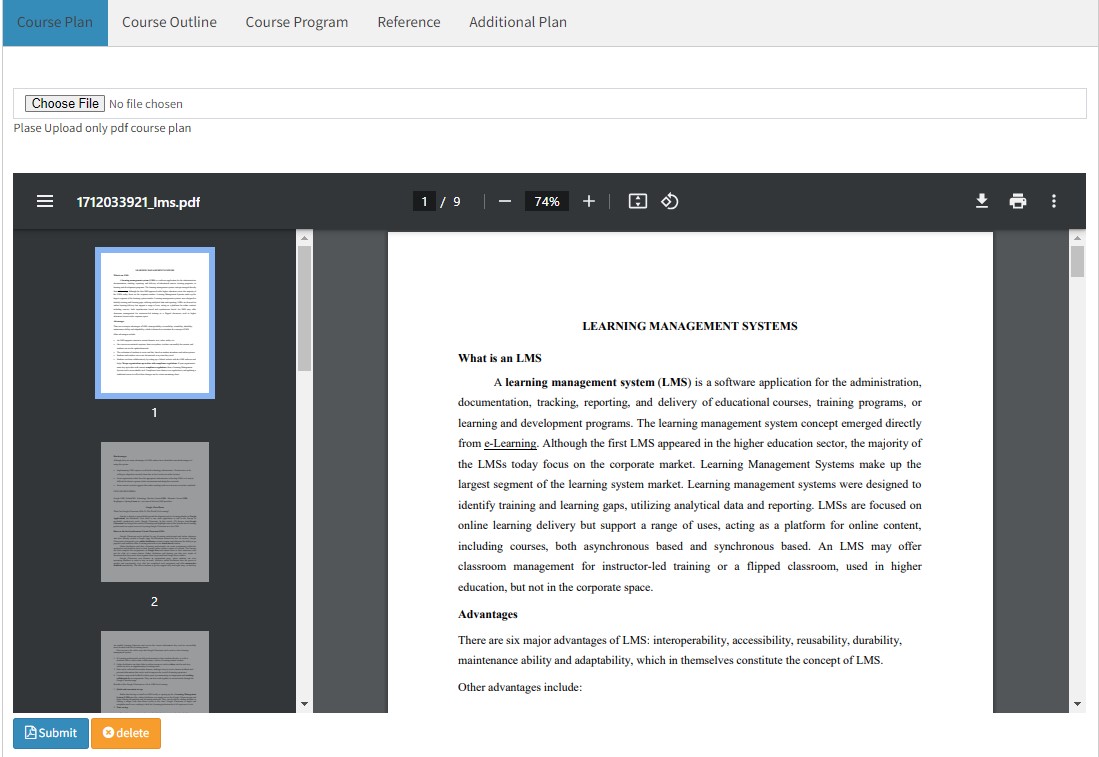1099x757 pixels.
Task: Select page 1 thumbnail
Action: point(155,323)
